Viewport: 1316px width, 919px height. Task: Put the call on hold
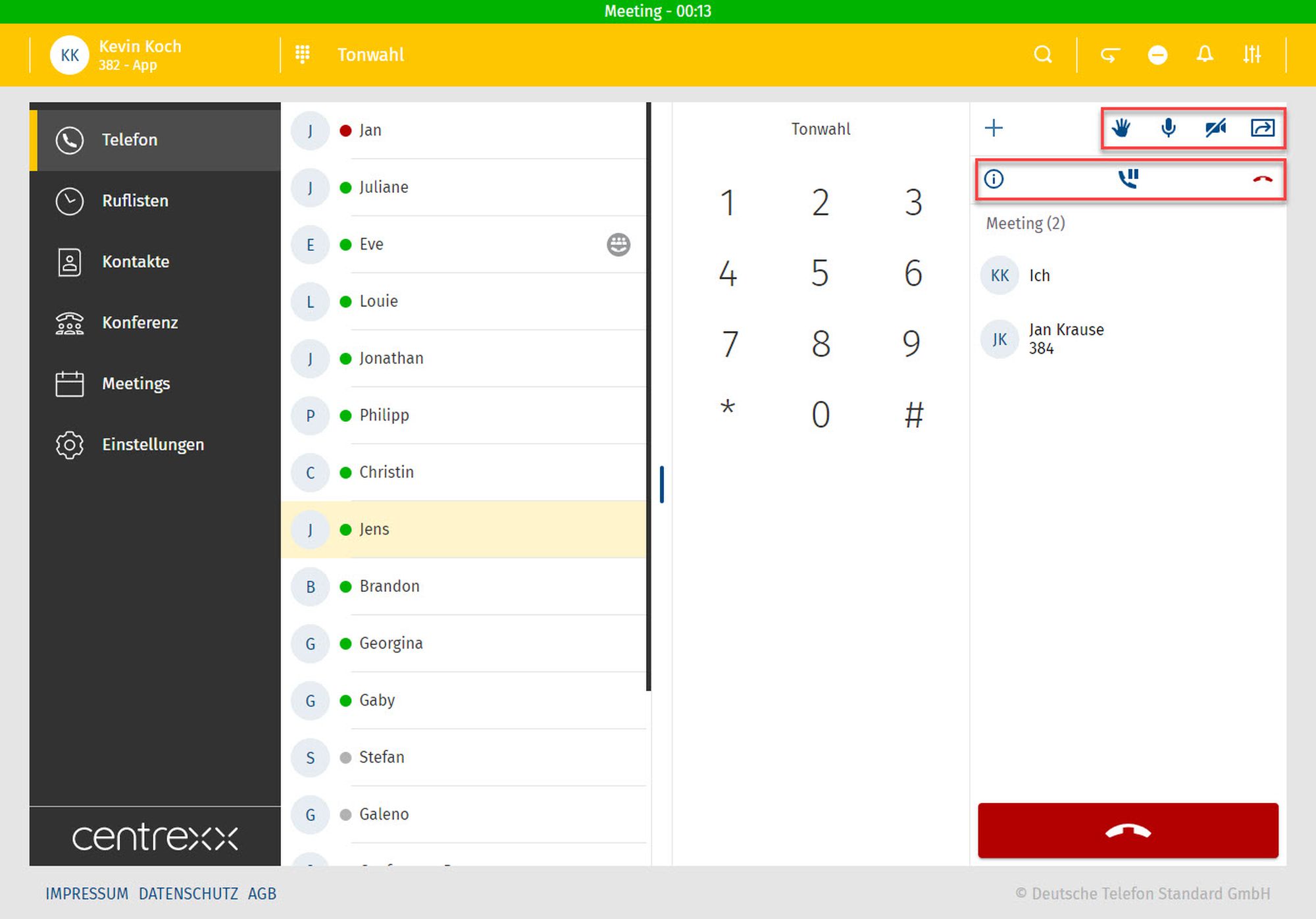[x=1128, y=178]
